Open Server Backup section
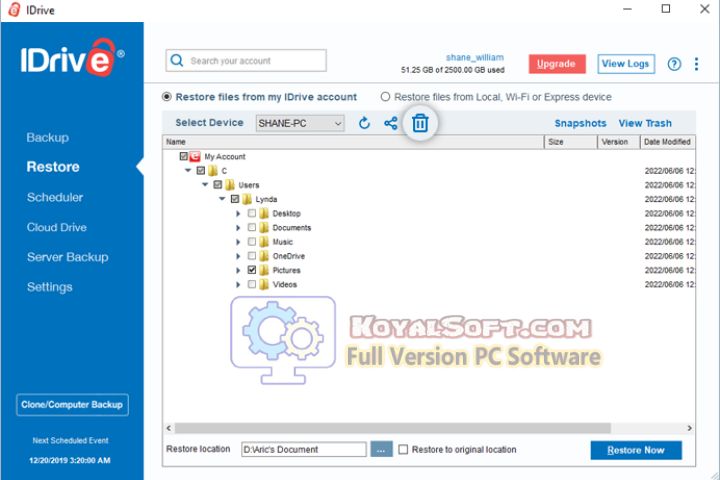Image resolution: width=720 pixels, height=480 pixels. click(68, 257)
